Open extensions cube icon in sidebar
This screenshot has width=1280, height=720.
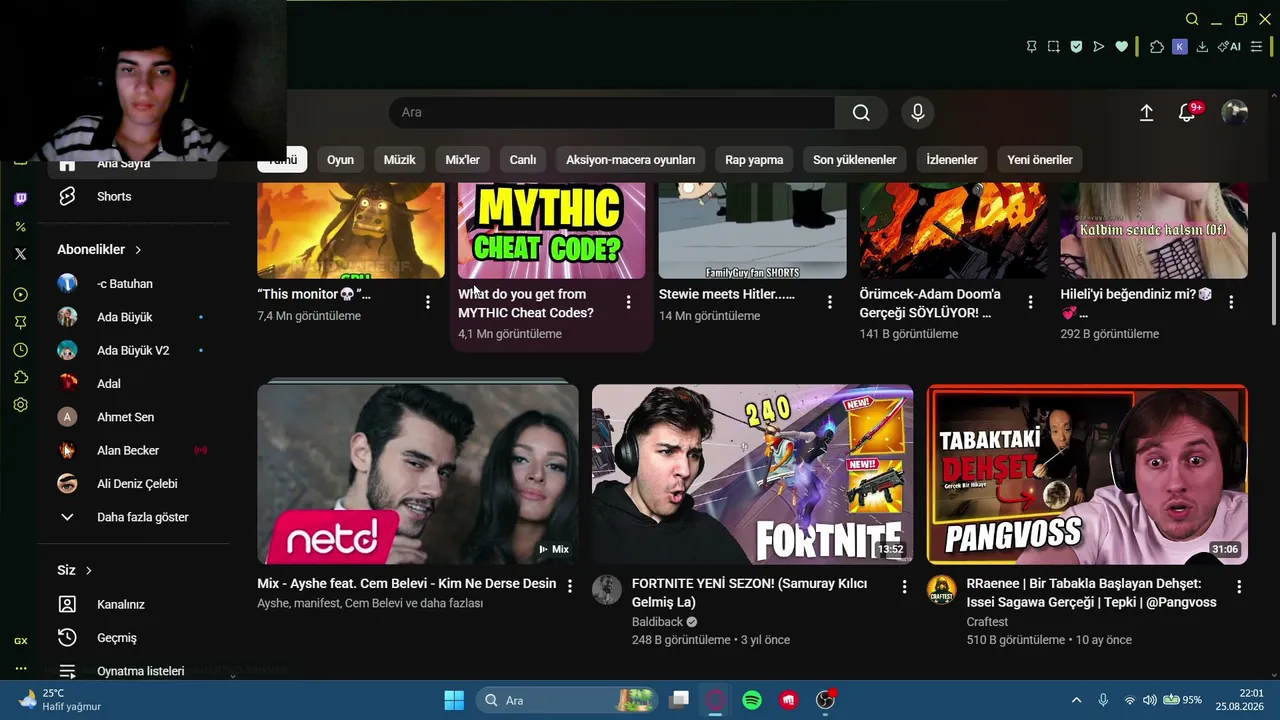[20, 377]
